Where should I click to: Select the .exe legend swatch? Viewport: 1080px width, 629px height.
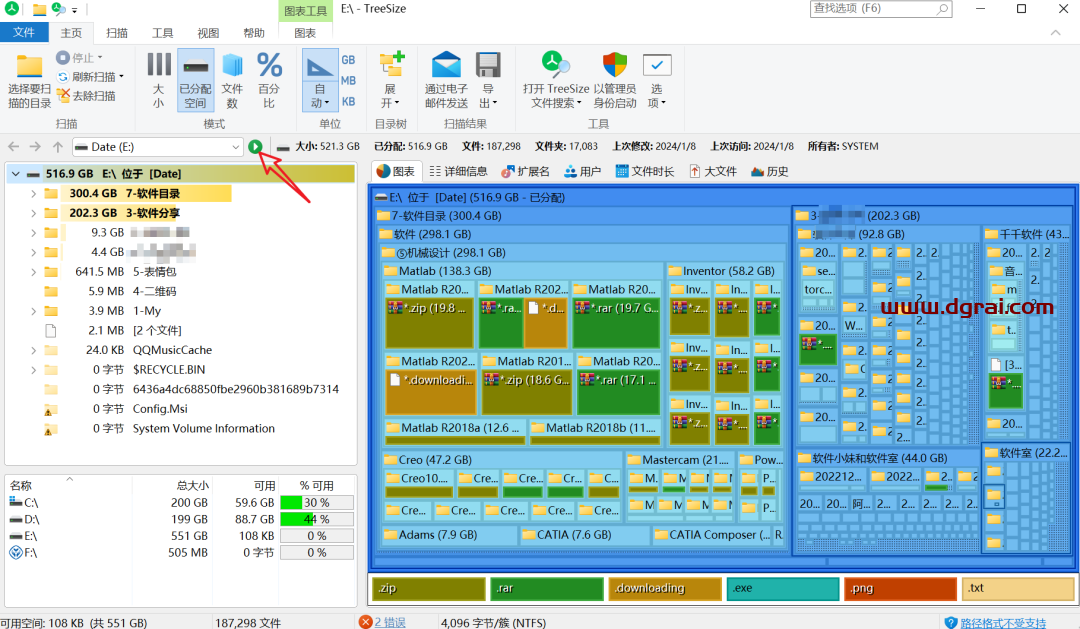click(782, 588)
